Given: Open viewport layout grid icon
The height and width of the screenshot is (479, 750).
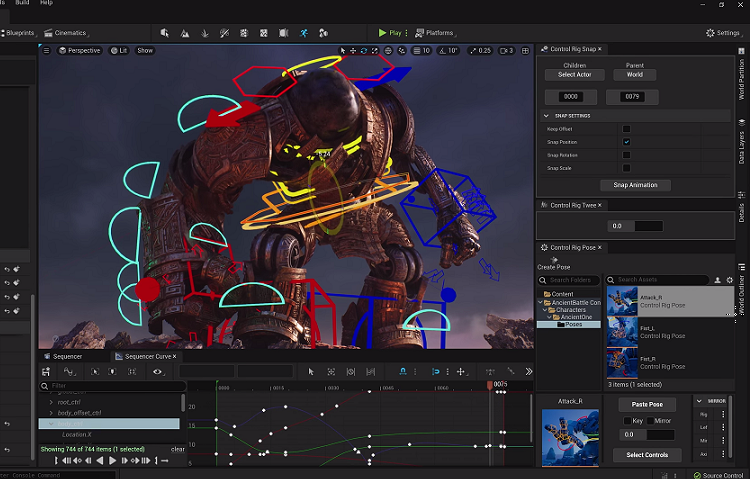Looking at the screenshot, I should point(525,51).
